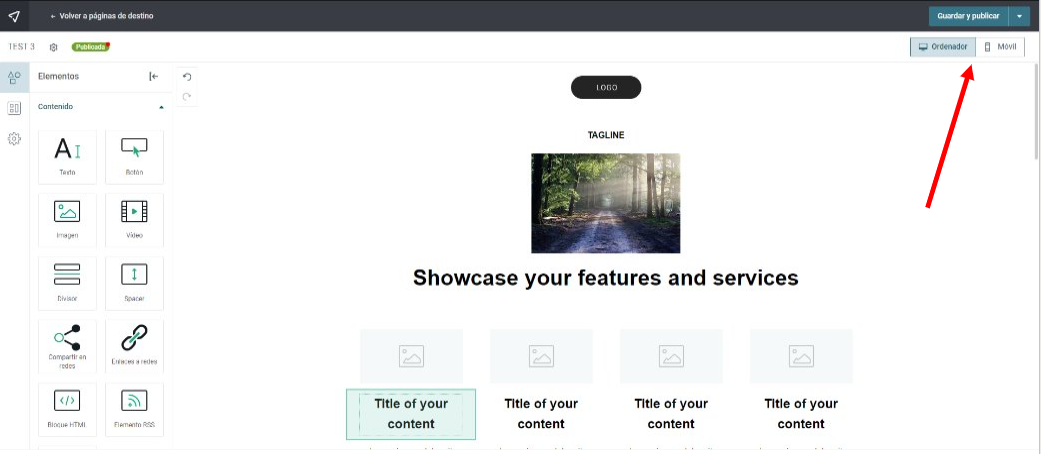Open page settings gear next to TEST 3
This screenshot has width=1041, height=454.
click(54, 47)
